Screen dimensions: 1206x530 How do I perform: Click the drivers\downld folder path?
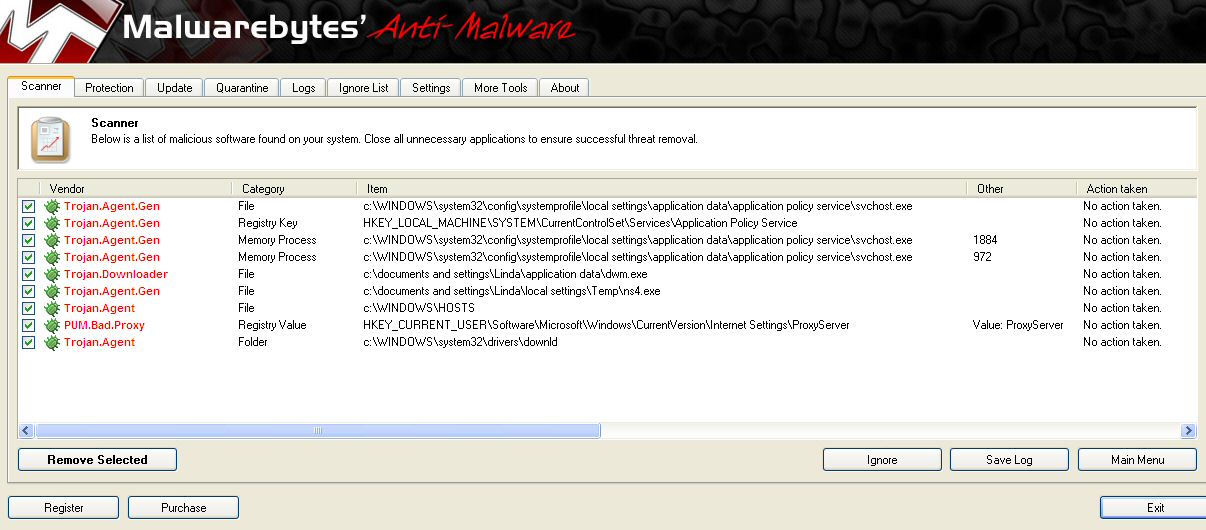coord(460,342)
